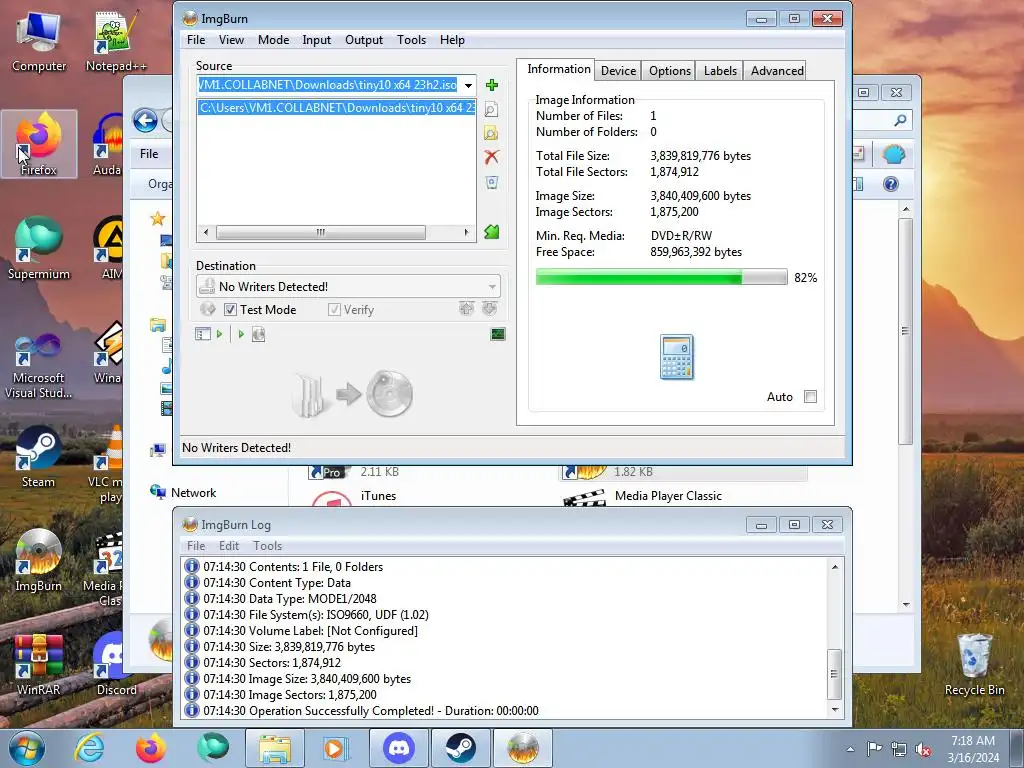Click Explorer window File menu
Image resolution: width=1024 pixels, height=768 pixels.
point(149,153)
